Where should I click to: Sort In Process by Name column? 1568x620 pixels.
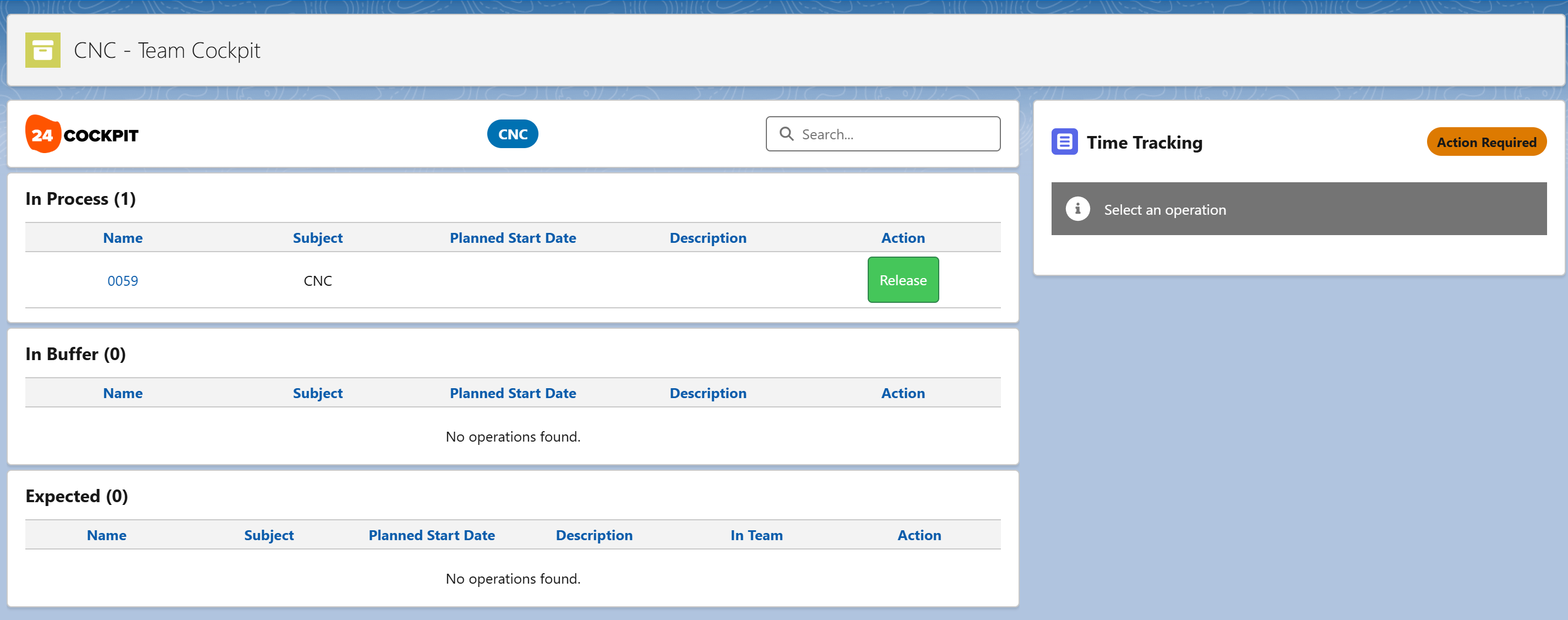(122, 238)
